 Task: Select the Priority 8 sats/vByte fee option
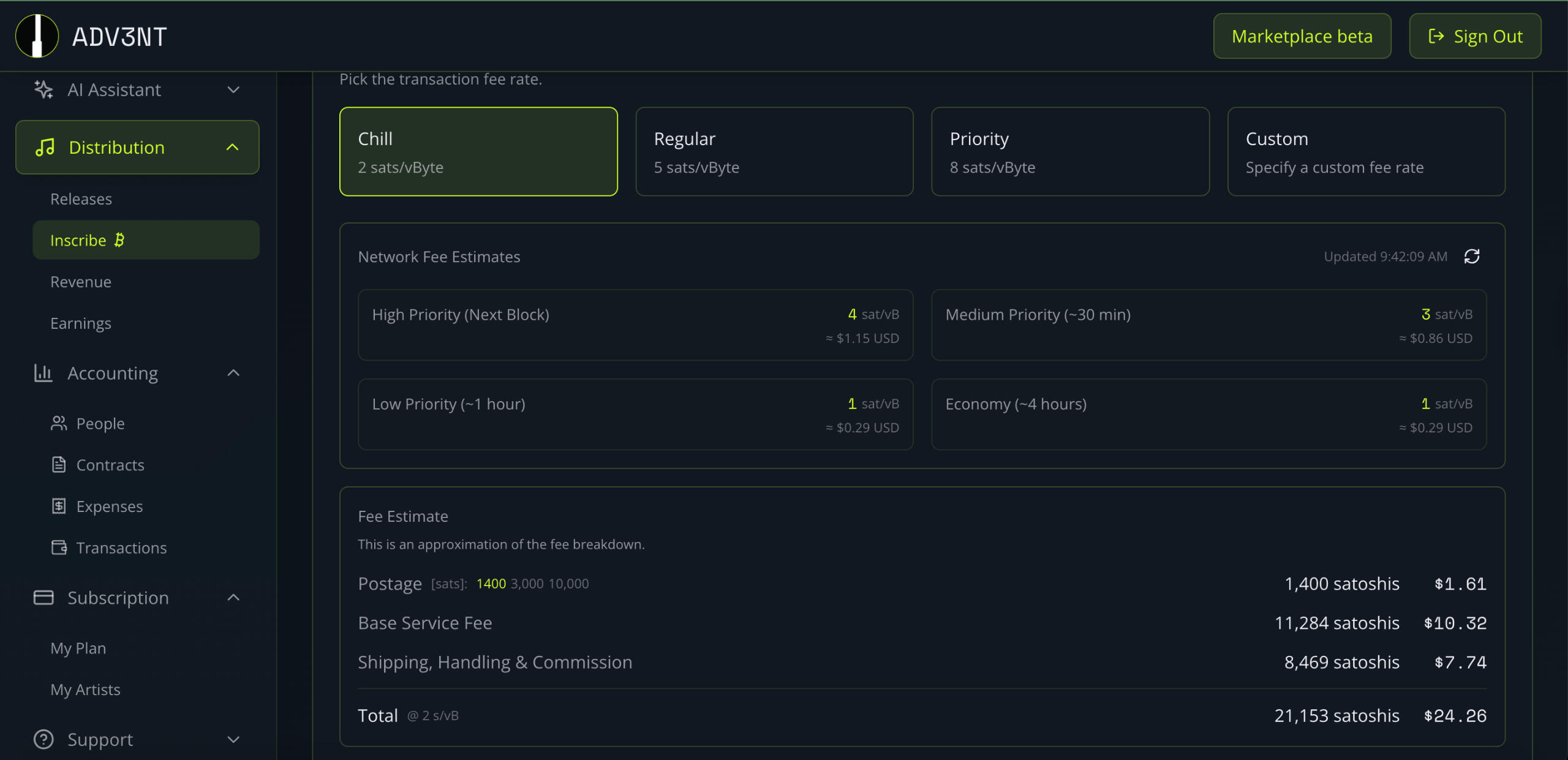coord(1070,152)
